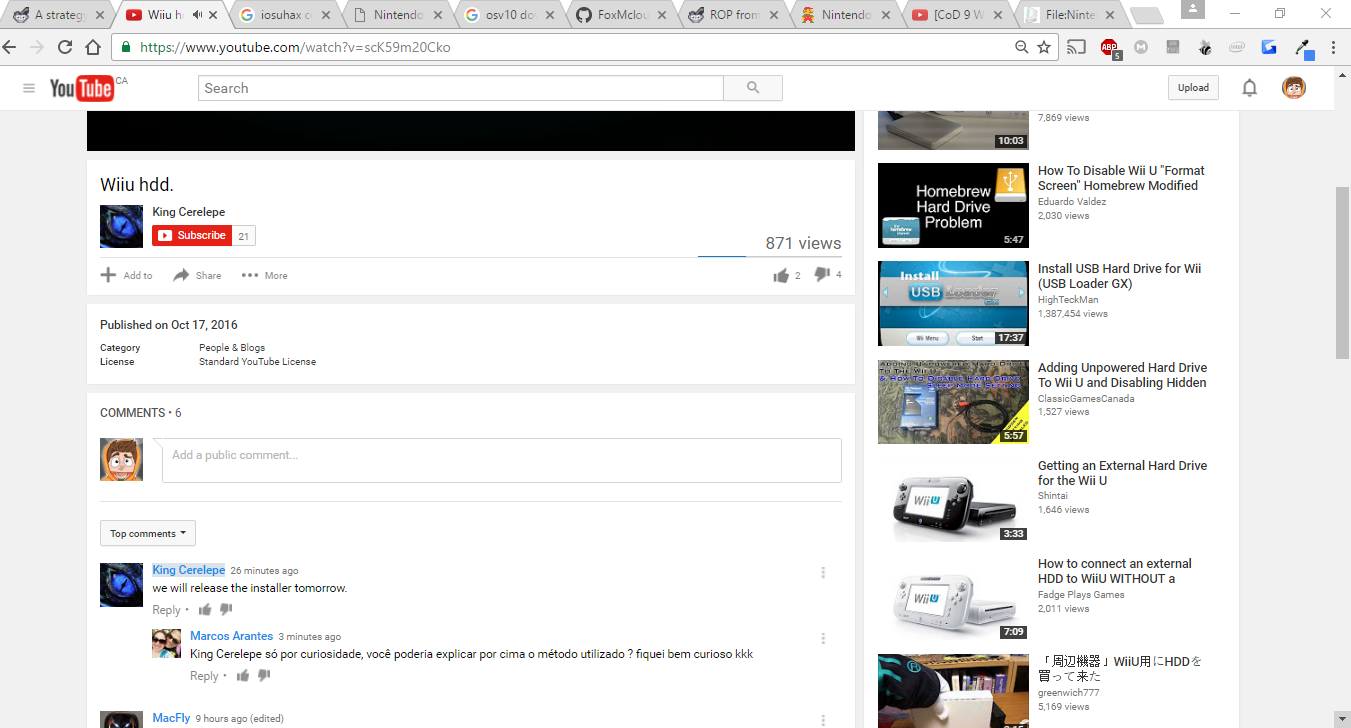Image resolution: width=1351 pixels, height=728 pixels.
Task: Reply to King Cerelepe's comment
Action: (x=166, y=610)
